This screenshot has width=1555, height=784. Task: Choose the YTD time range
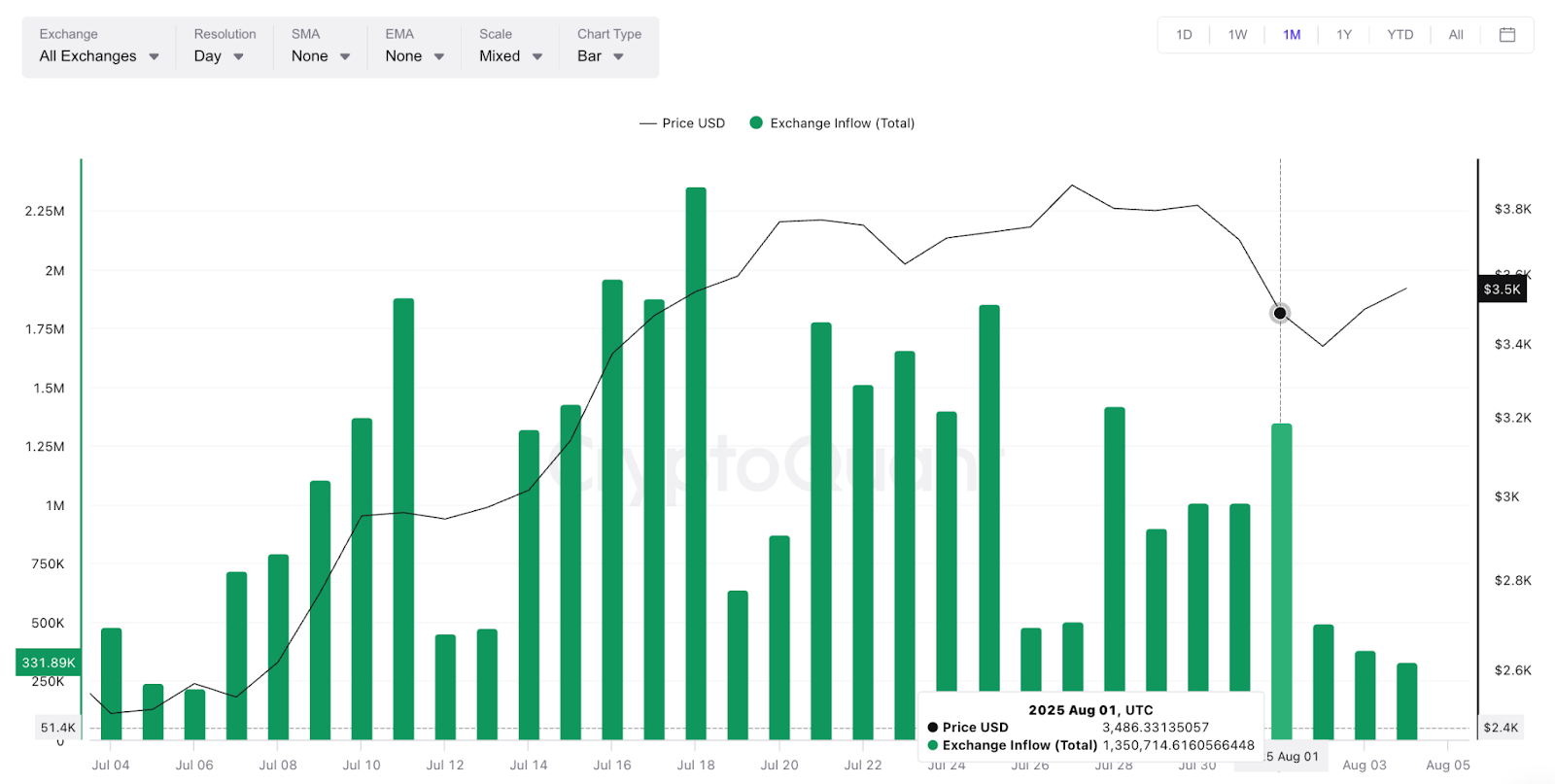click(1399, 35)
